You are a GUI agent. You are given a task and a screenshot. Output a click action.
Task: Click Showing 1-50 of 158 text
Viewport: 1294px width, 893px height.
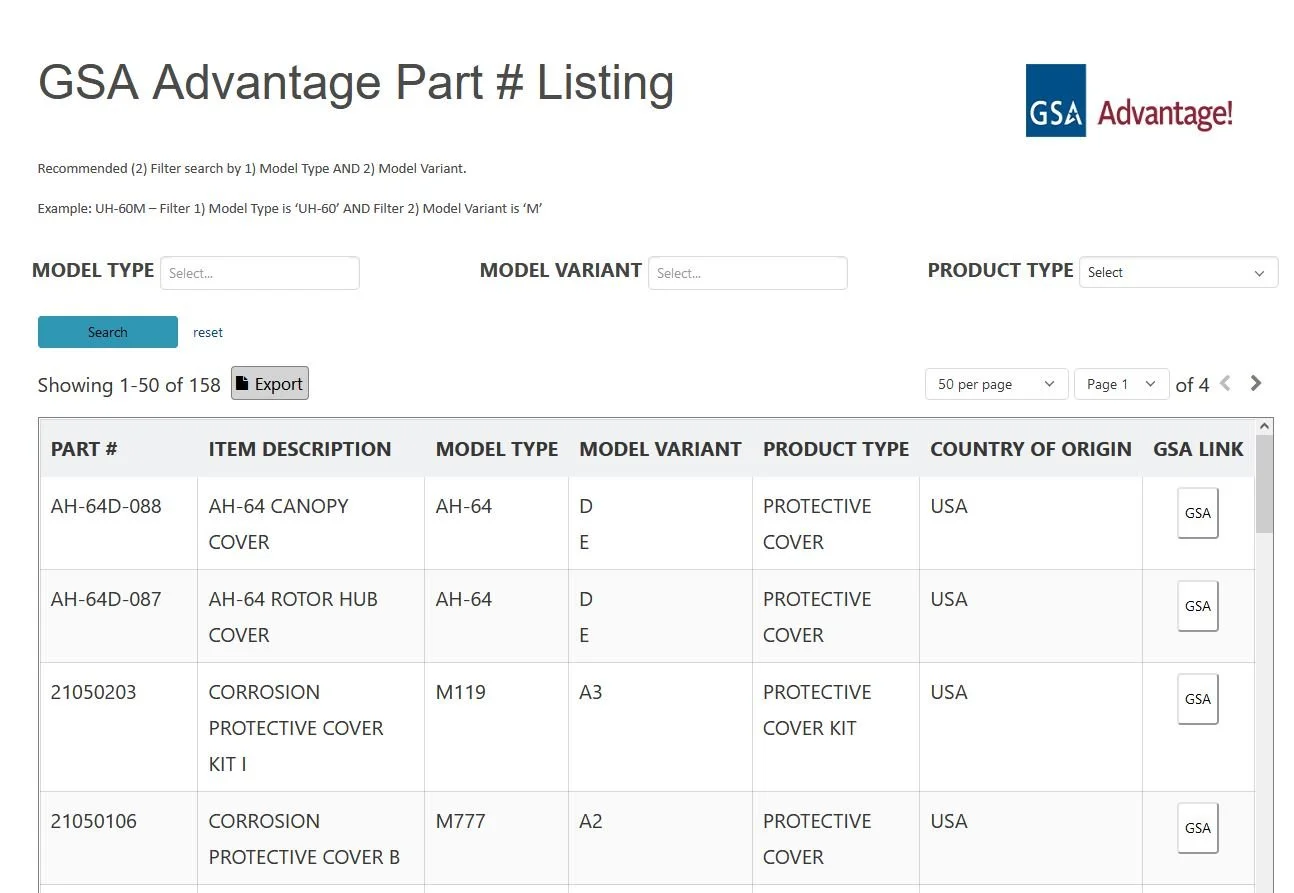point(129,385)
